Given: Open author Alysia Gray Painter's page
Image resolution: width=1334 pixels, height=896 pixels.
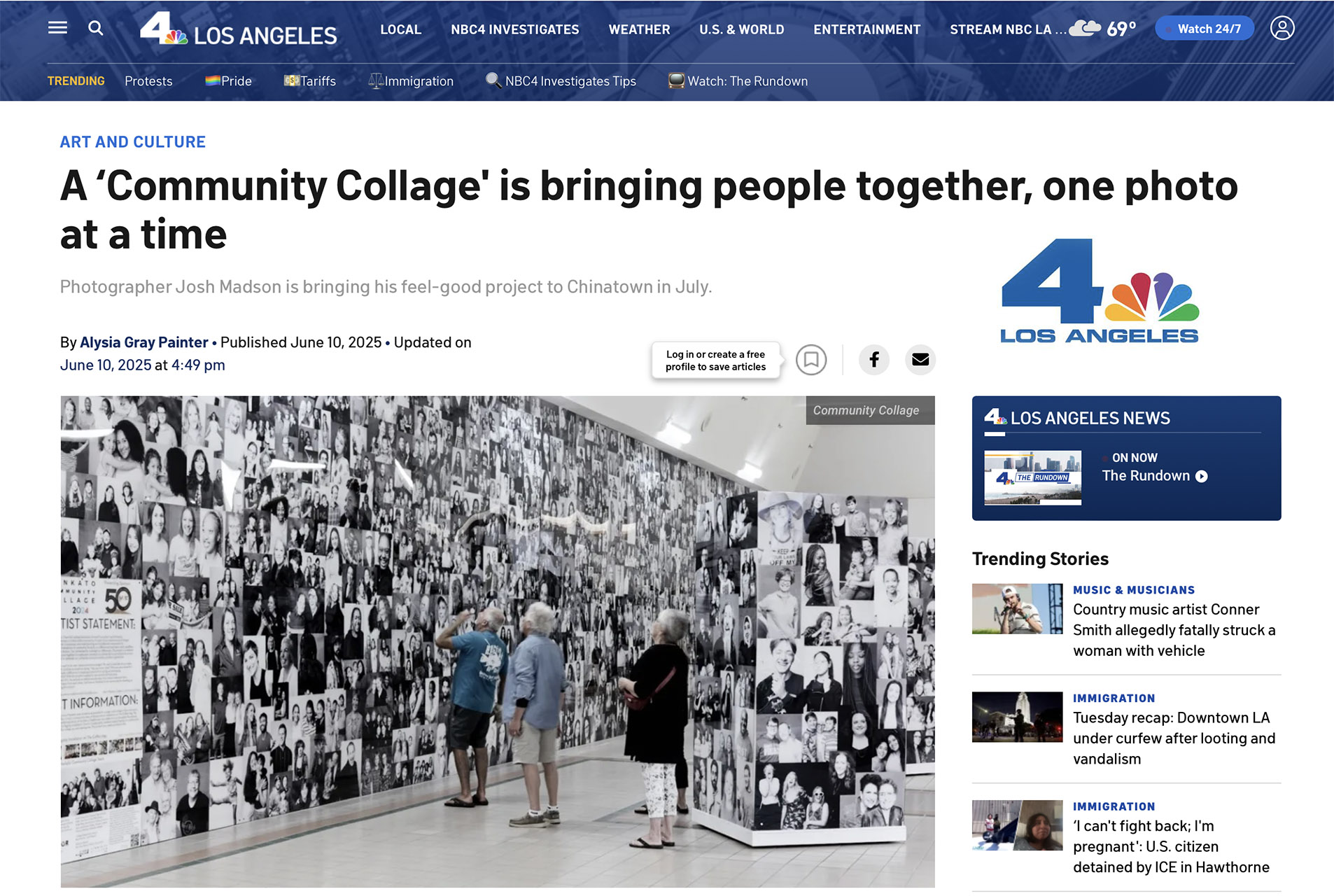Looking at the screenshot, I should 144,342.
